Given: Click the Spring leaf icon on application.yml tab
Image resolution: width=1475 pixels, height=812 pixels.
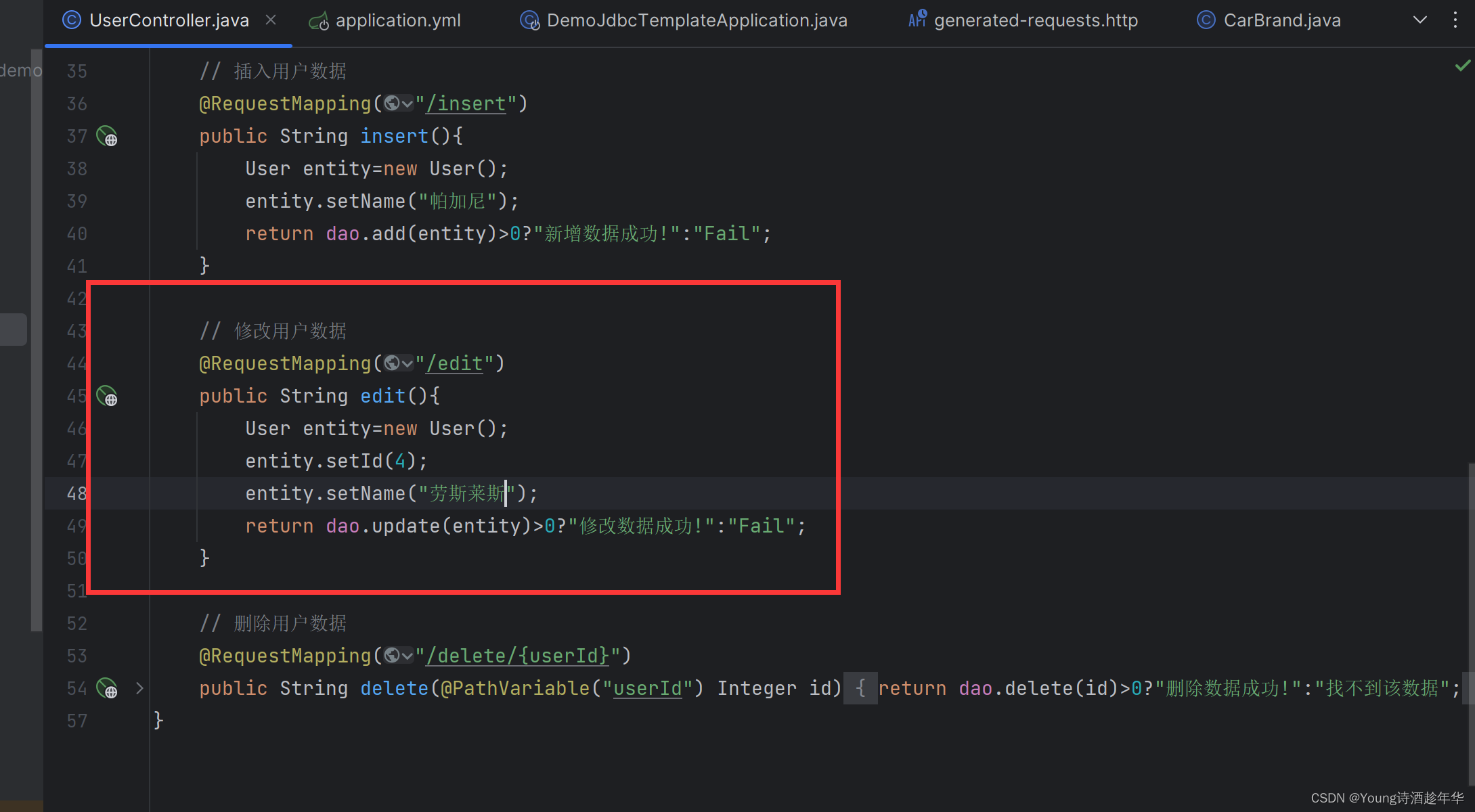Looking at the screenshot, I should [x=318, y=20].
